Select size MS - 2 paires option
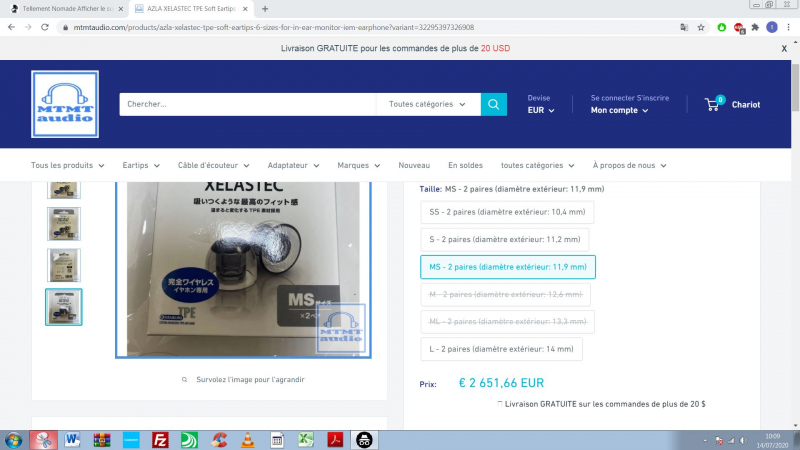Screen dimensions: 800x450 pos(508,267)
